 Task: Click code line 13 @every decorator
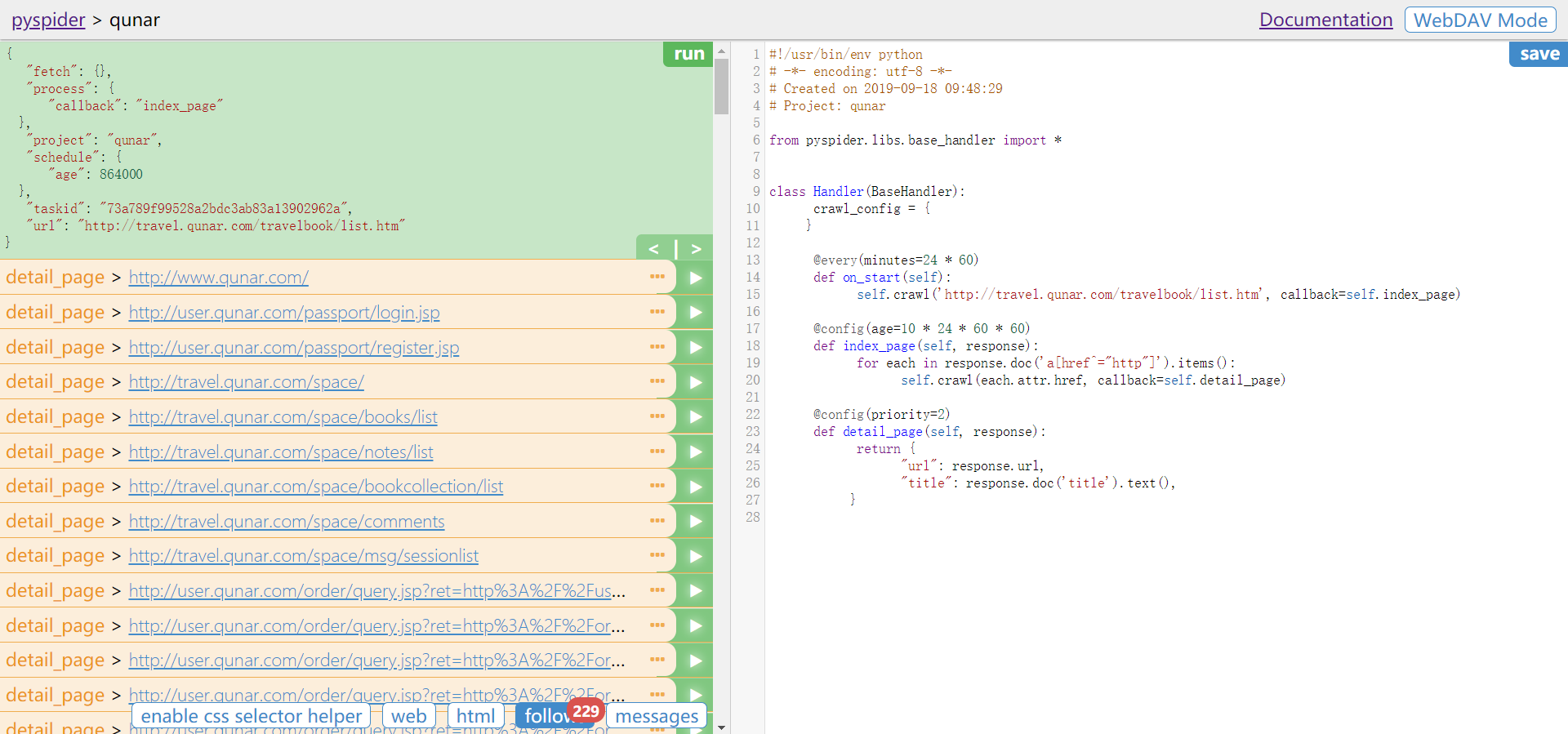coord(895,260)
